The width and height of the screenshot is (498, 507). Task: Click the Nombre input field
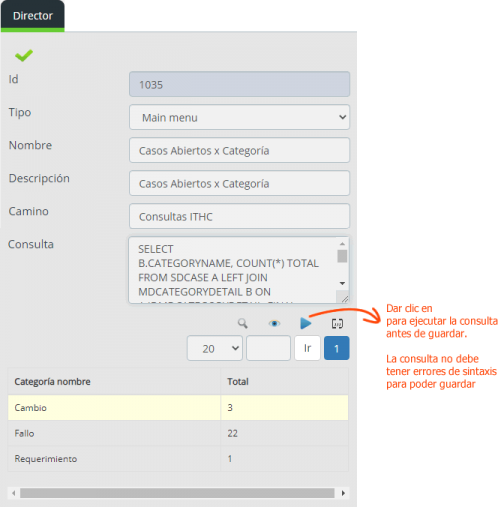point(239,150)
